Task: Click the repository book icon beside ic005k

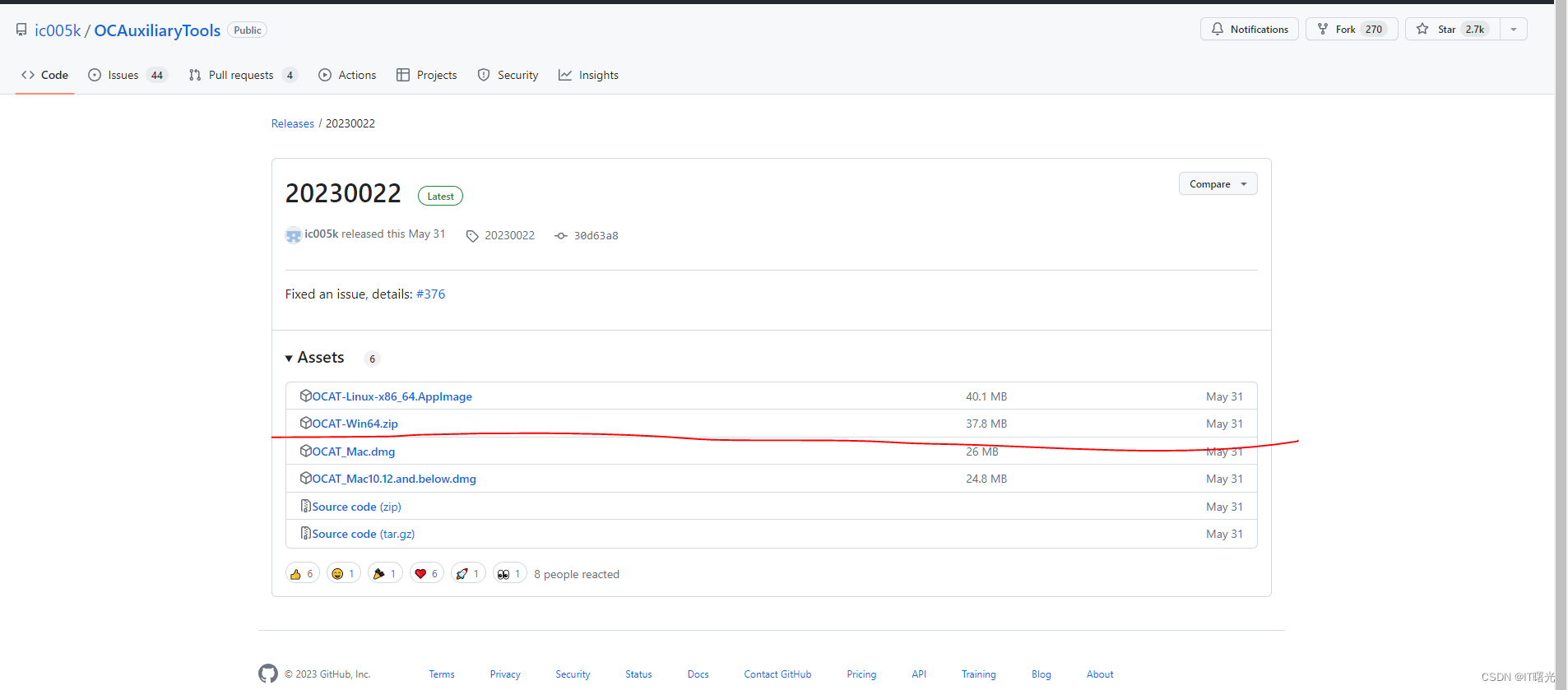Action: tap(21, 30)
